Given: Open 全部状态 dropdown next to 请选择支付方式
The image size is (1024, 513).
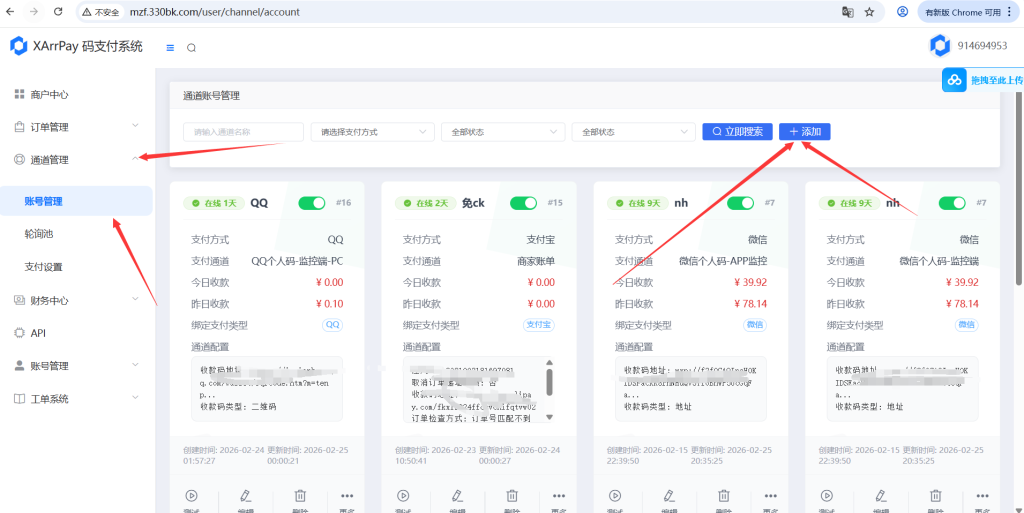Looking at the screenshot, I should click(x=503, y=132).
